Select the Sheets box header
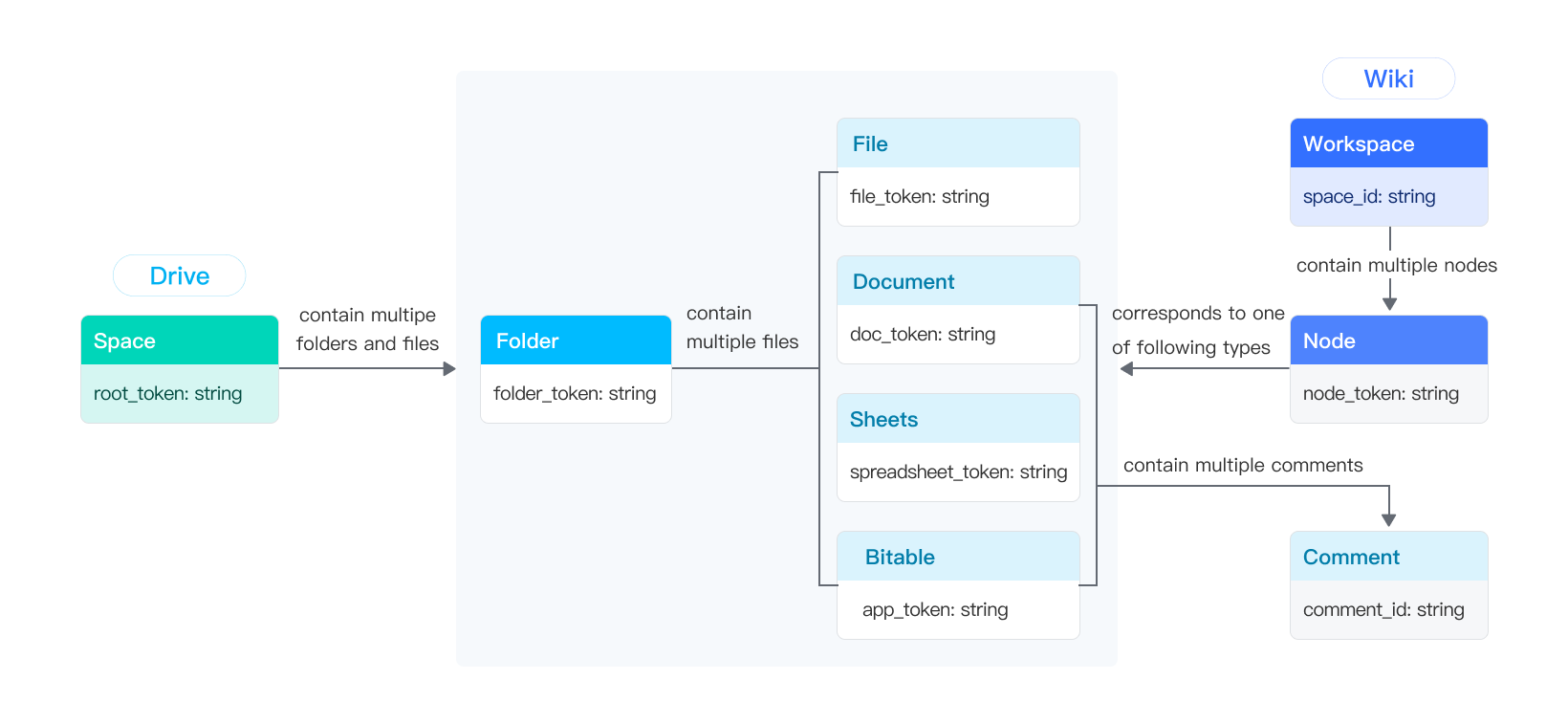The width and height of the screenshot is (1568, 724). pos(958,419)
